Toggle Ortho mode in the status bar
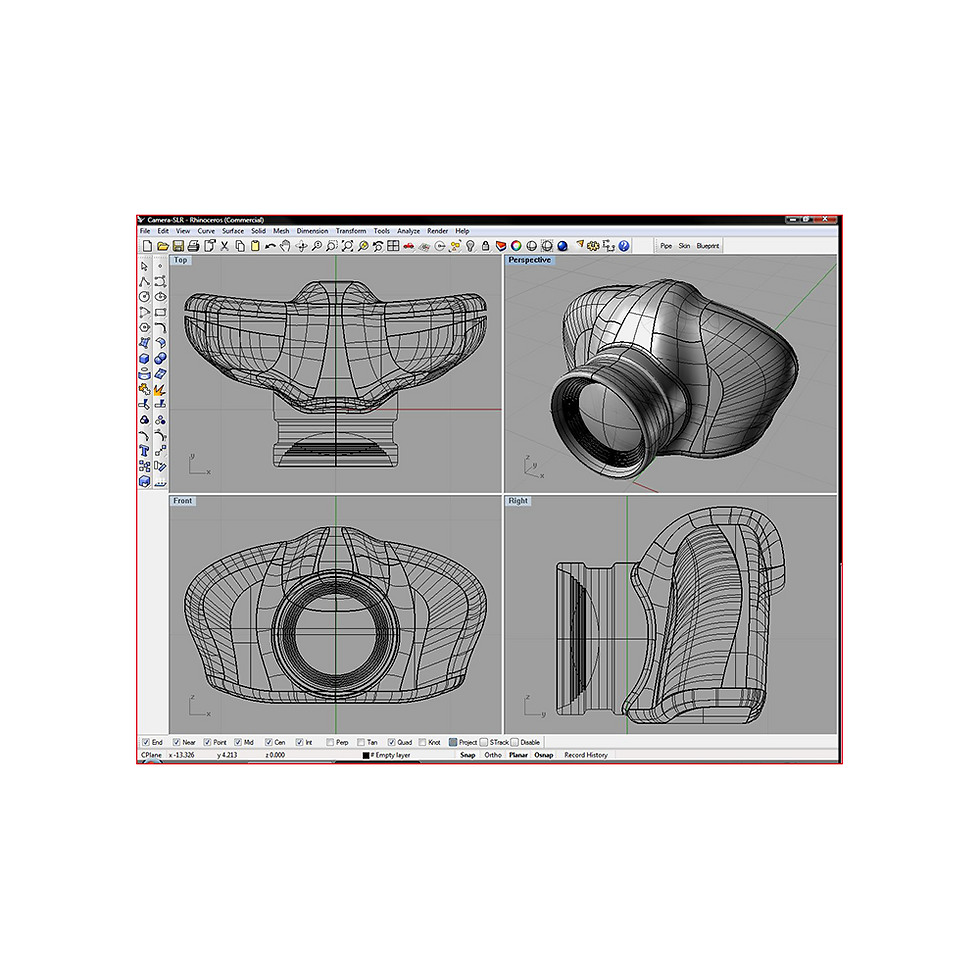980x980 pixels. (x=492, y=756)
